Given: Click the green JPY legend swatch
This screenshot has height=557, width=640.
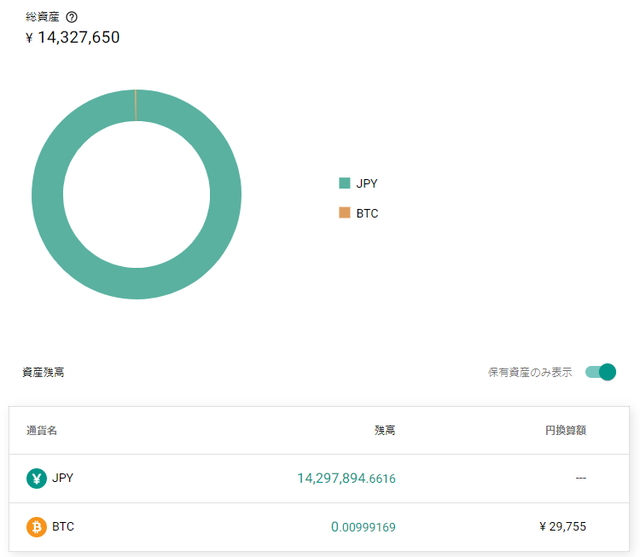Looking at the screenshot, I should point(344,183).
